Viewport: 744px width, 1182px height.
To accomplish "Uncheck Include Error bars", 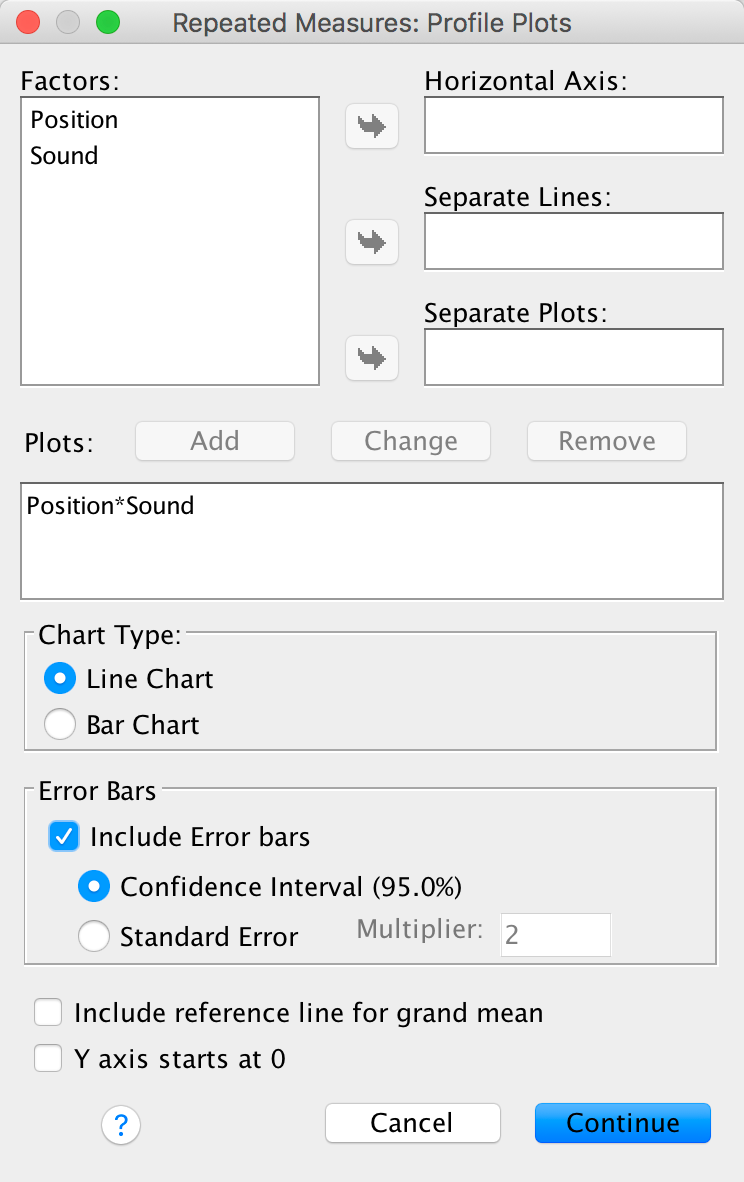I will [65, 836].
